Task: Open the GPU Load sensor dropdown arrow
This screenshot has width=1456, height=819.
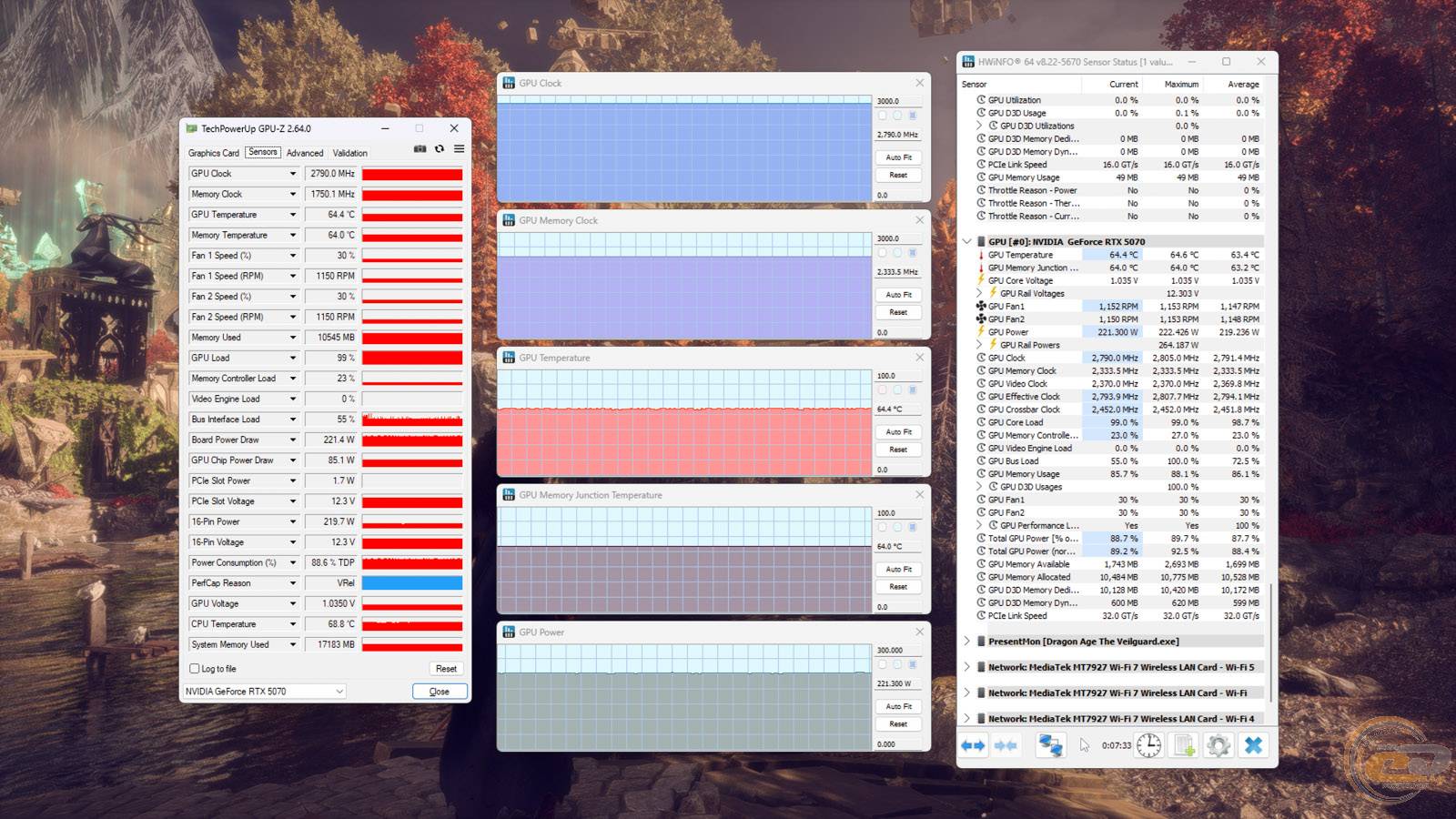Action: 293,358
